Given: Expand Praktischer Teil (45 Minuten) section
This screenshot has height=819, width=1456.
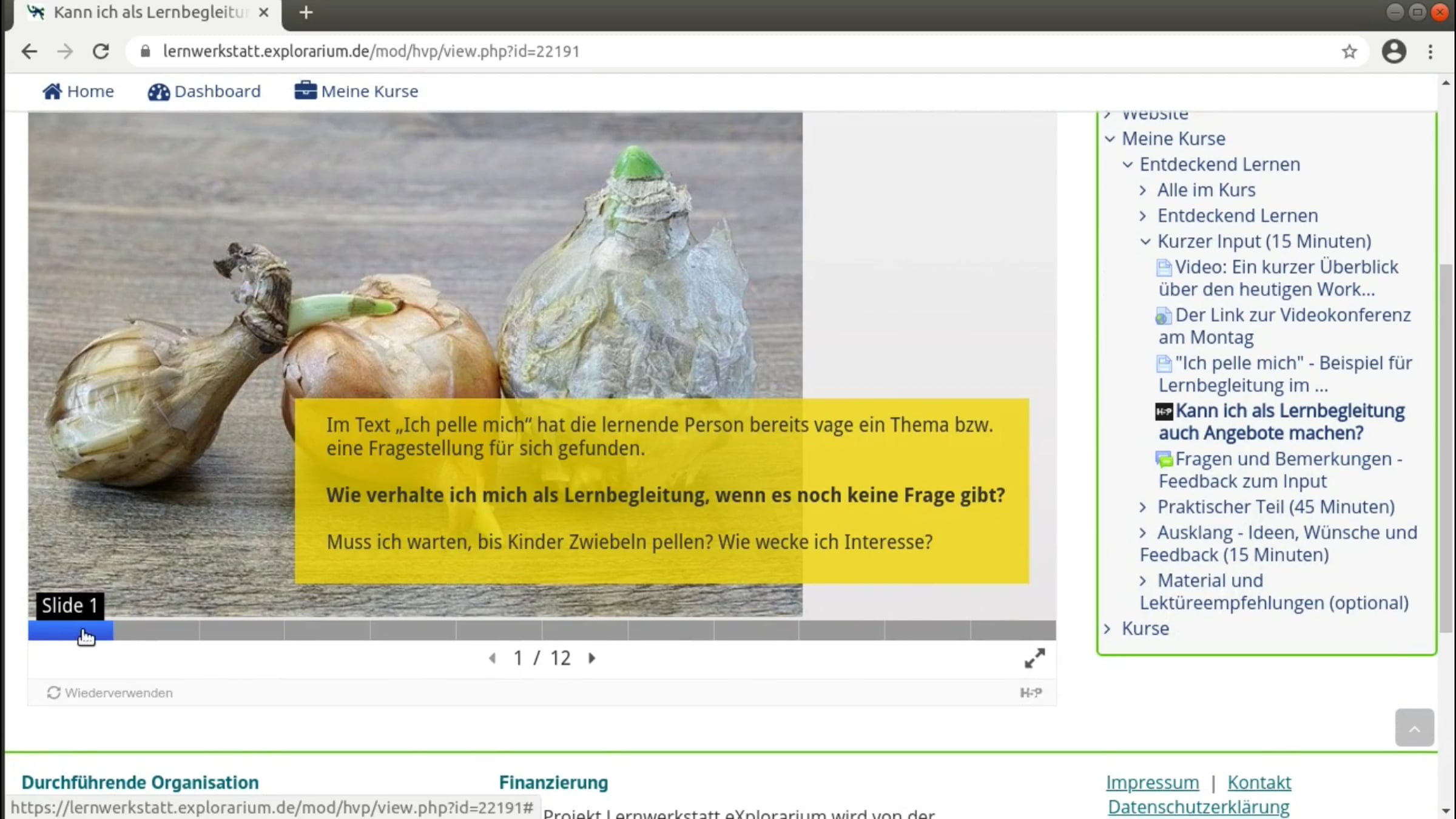Looking at the screenshot, I should [x=1143, y=507].
